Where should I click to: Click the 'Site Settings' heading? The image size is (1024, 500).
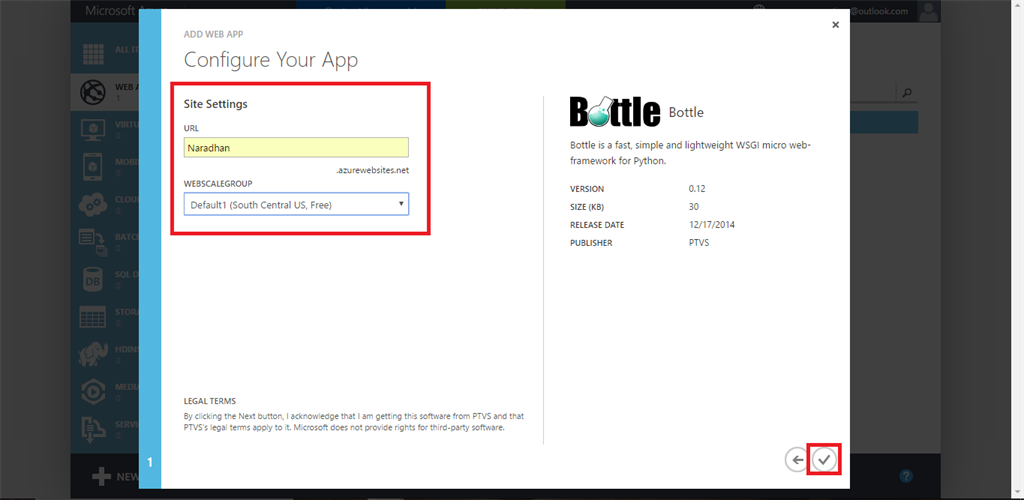tap(216, 104)
